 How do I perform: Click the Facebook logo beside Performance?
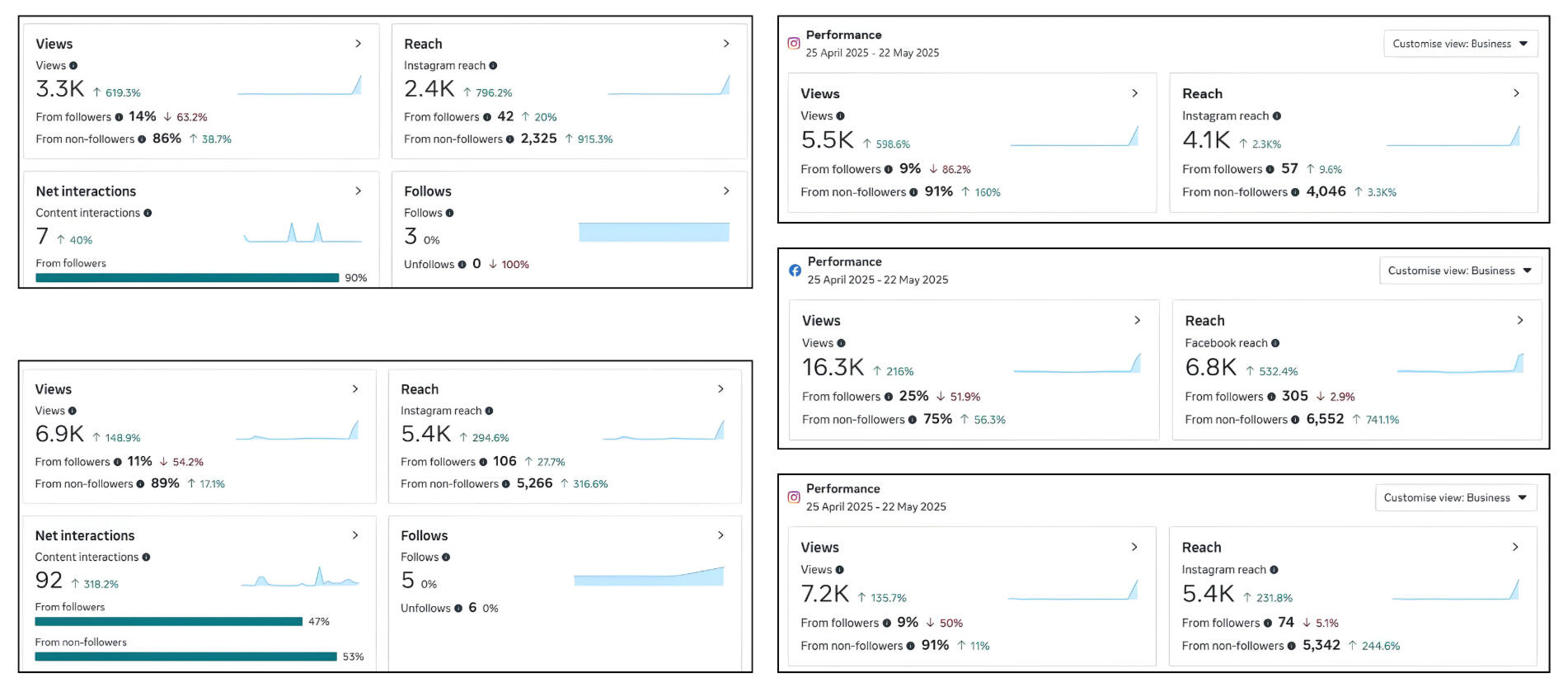pyautogui.click(x=795, y=271)
